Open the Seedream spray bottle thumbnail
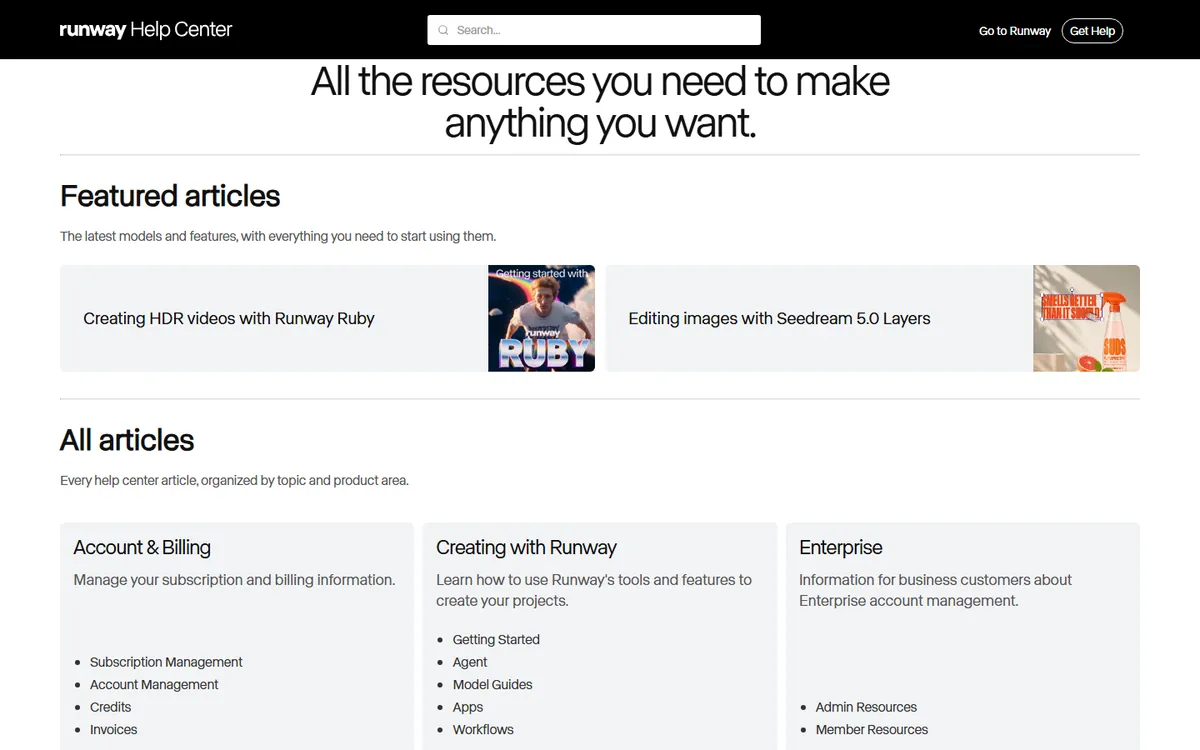Screen dimensions: 1200x750 [x=1086, y=318]
